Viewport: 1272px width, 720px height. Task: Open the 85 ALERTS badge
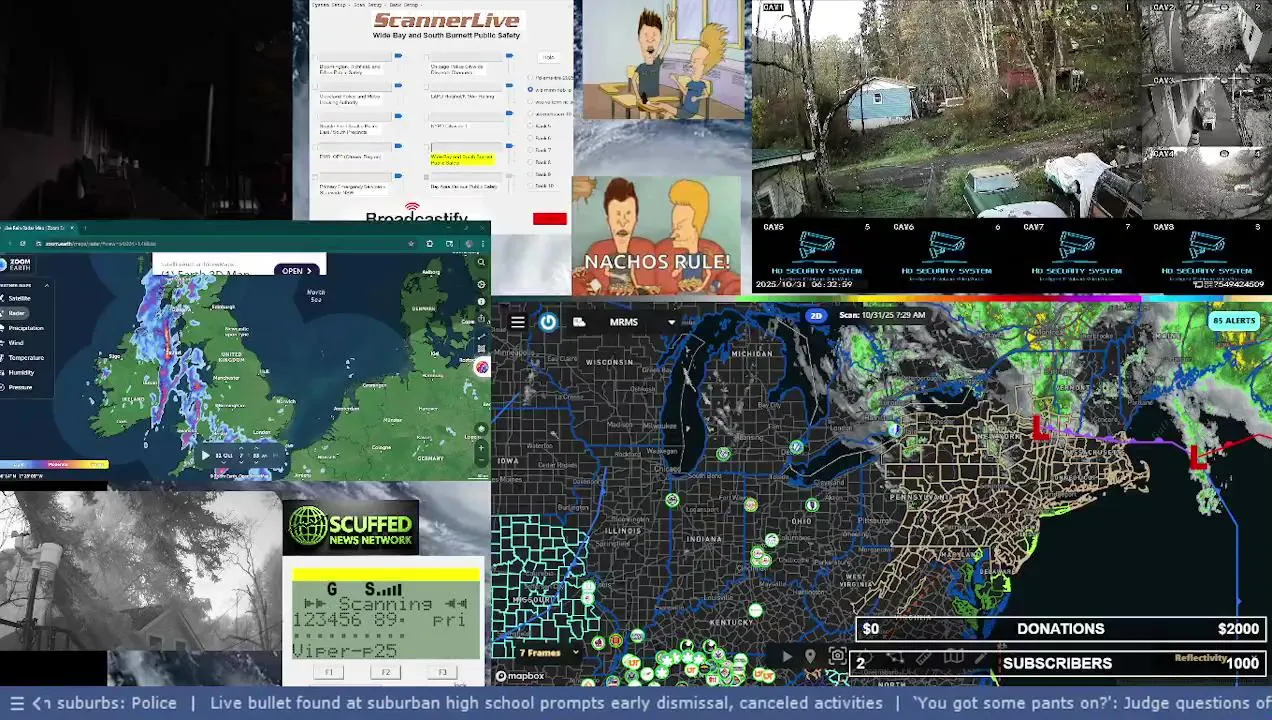pos(1233,321)
